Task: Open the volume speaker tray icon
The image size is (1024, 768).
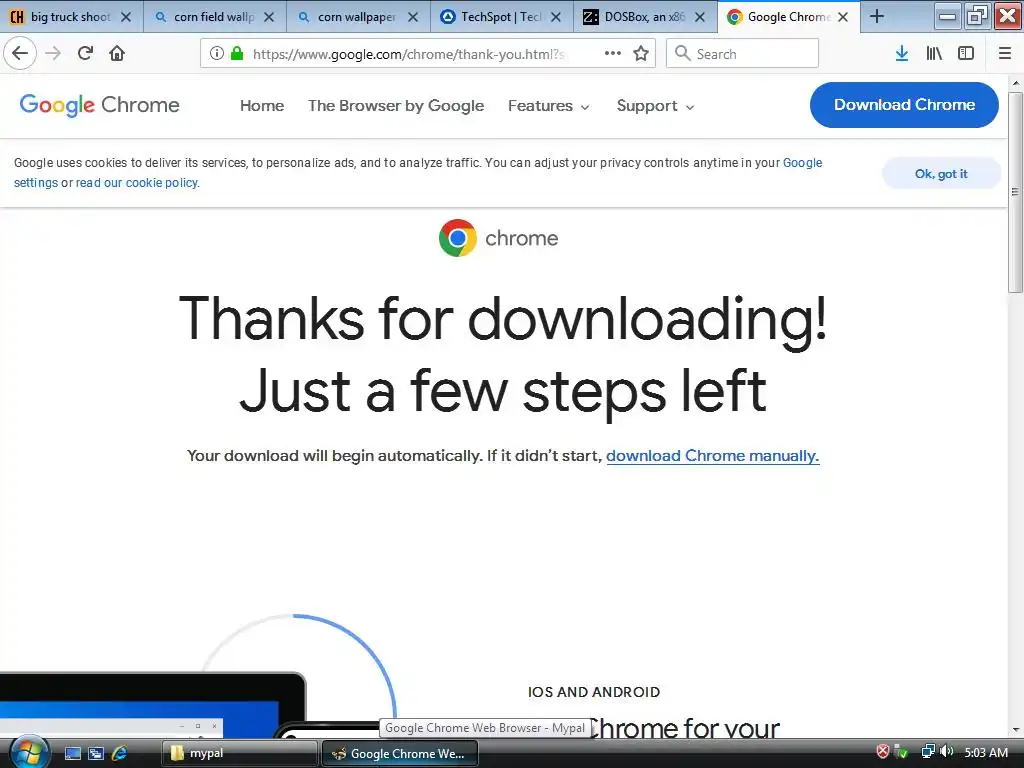Action: 947,752
